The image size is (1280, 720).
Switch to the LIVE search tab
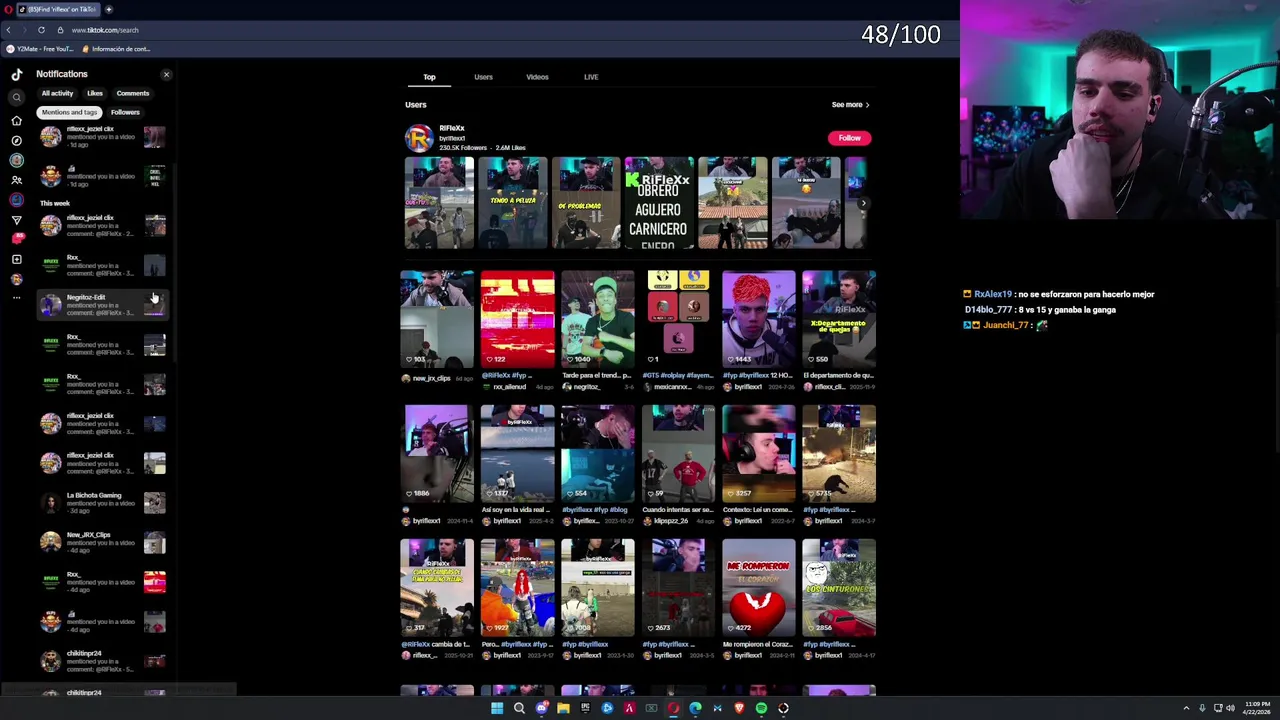coord(591,77)
